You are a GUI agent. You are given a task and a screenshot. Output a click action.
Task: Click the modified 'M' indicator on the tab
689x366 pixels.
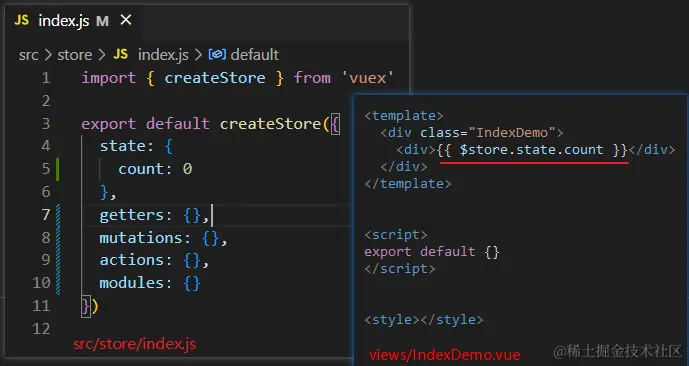click(102, 21)
